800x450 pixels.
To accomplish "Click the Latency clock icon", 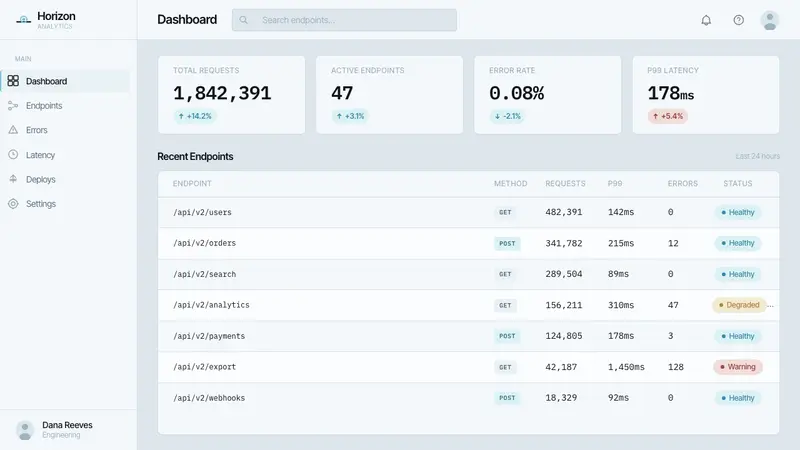I will (x=13, y=155).
